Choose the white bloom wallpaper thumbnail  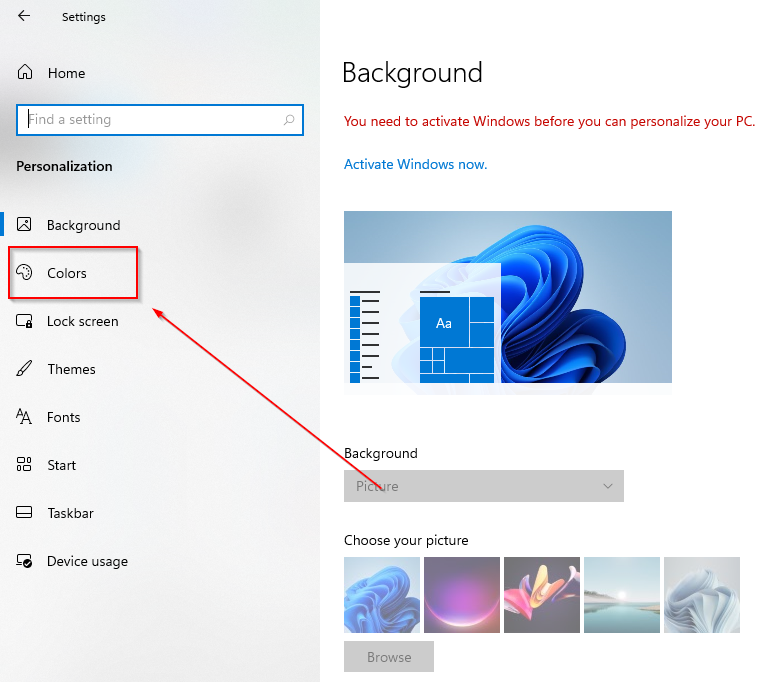tap(702, 595)
